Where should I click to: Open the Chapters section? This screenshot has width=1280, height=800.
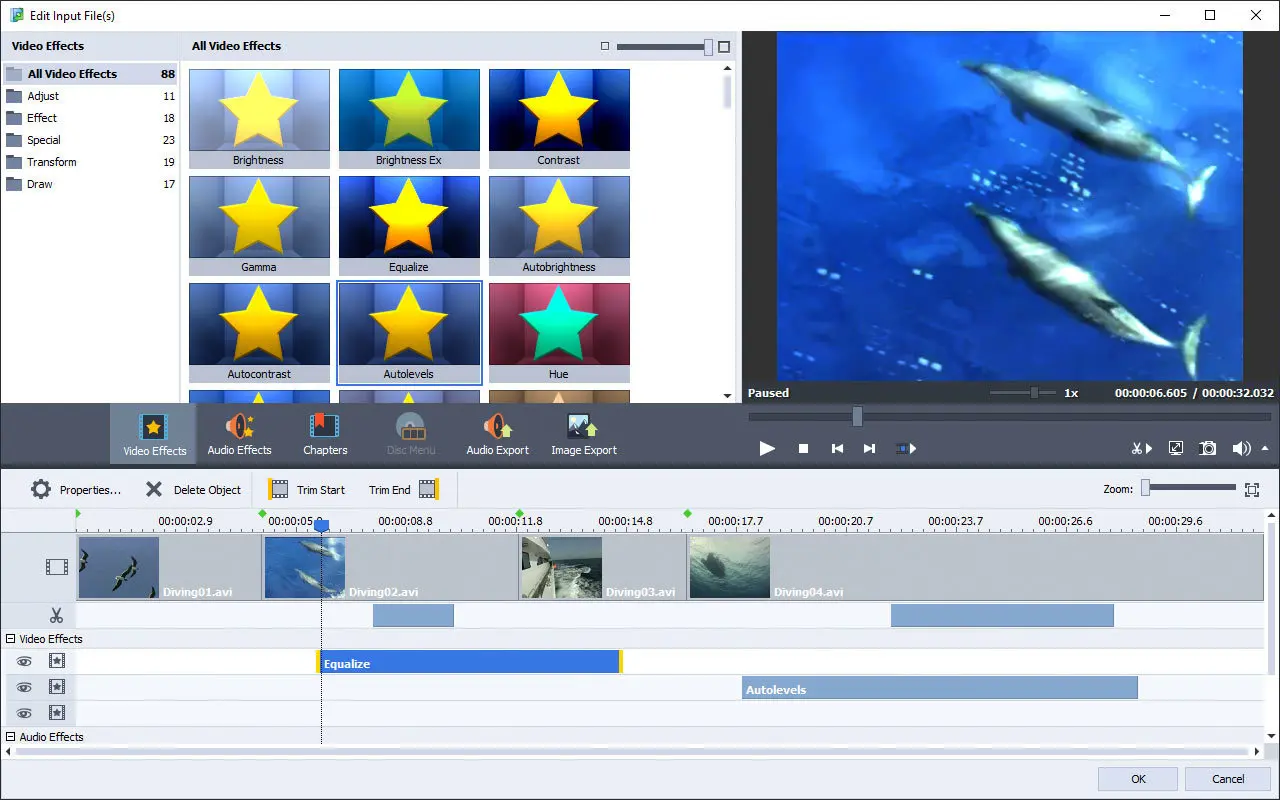(x=325, y=435)
